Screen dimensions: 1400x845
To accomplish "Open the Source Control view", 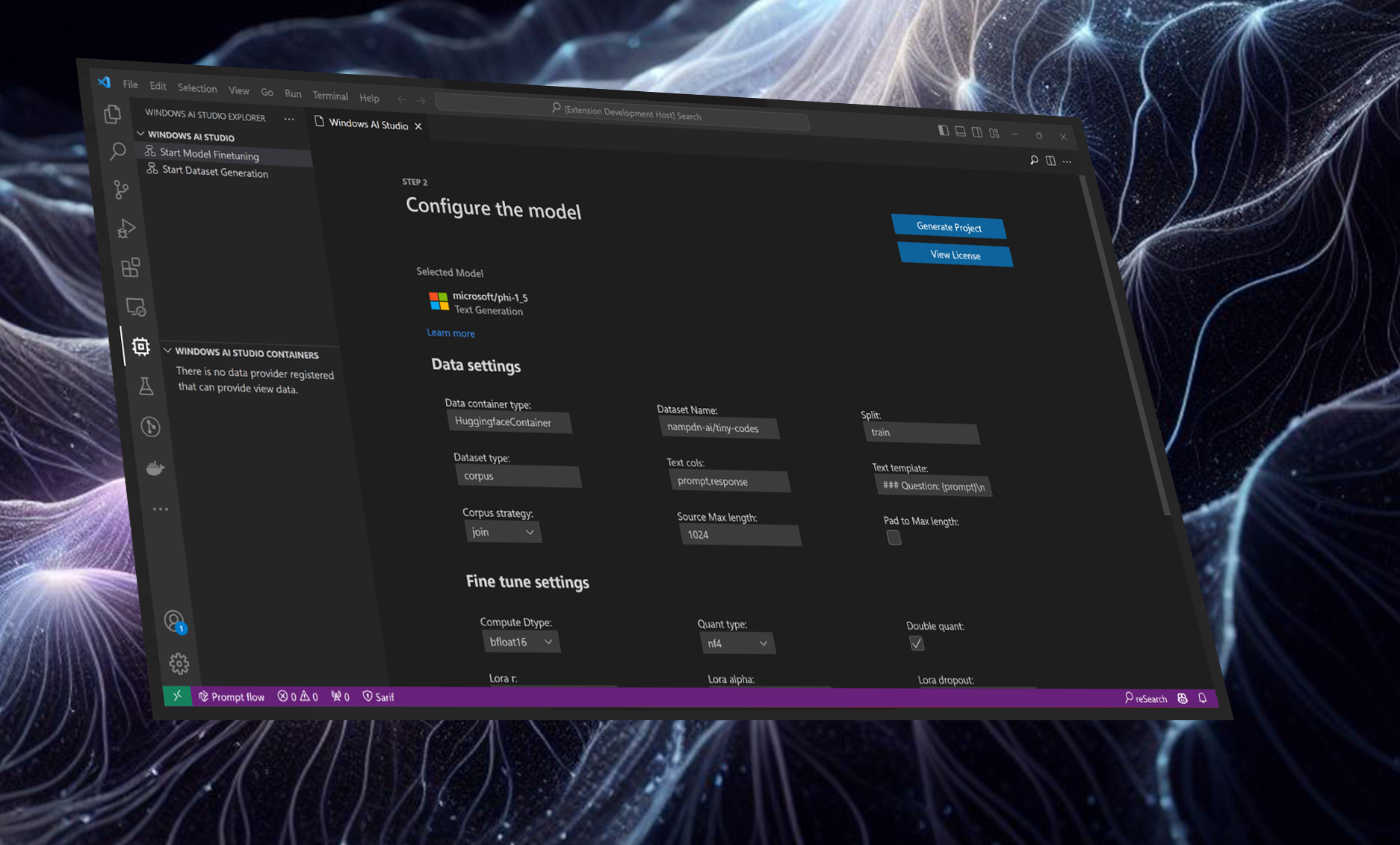I will click(121, 190).
